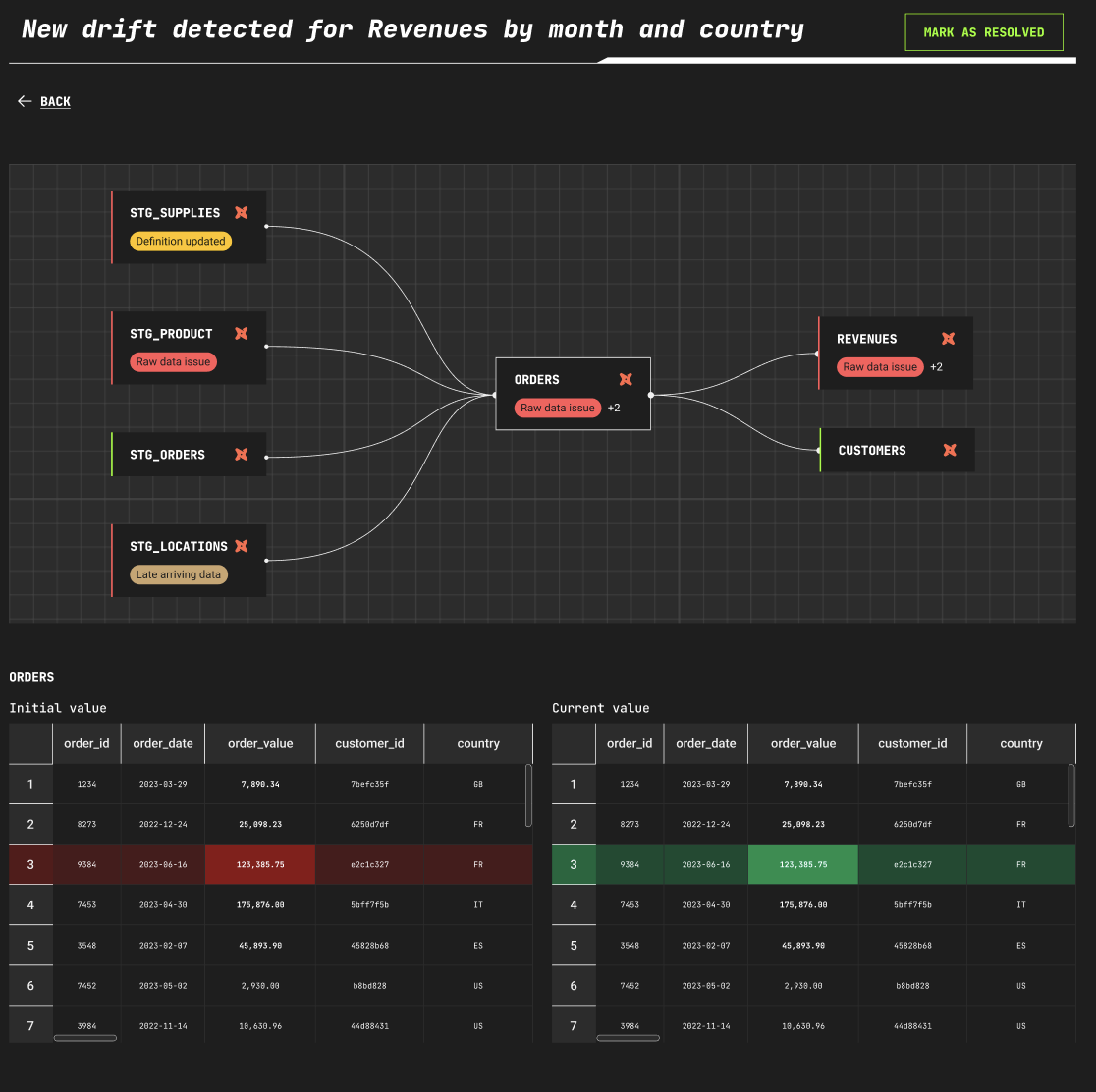
Task: Click order_date 2022-12-24 in Current value table
Action: point(706,824)
